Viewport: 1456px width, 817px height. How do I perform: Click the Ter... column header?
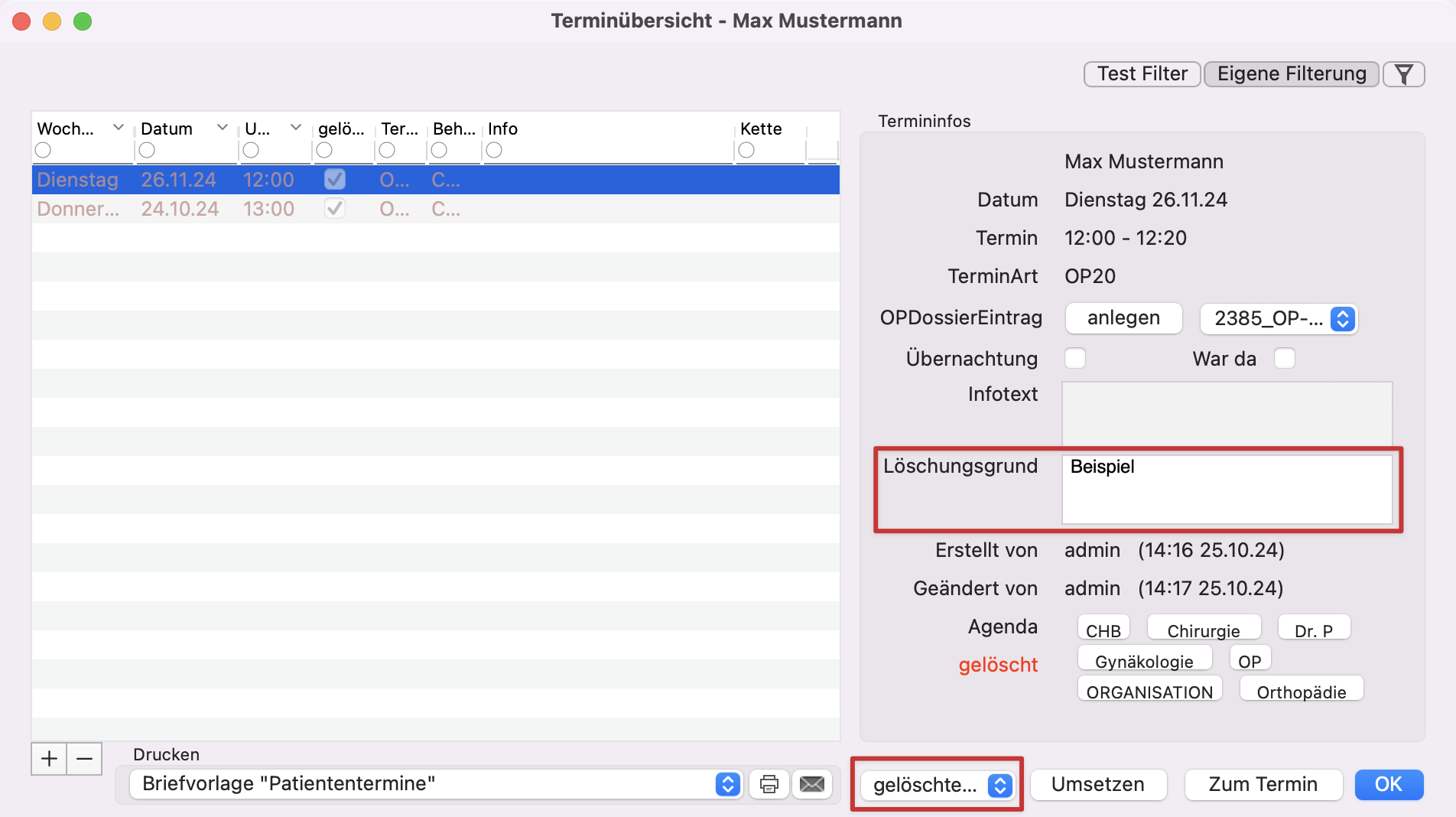[399, 129]
